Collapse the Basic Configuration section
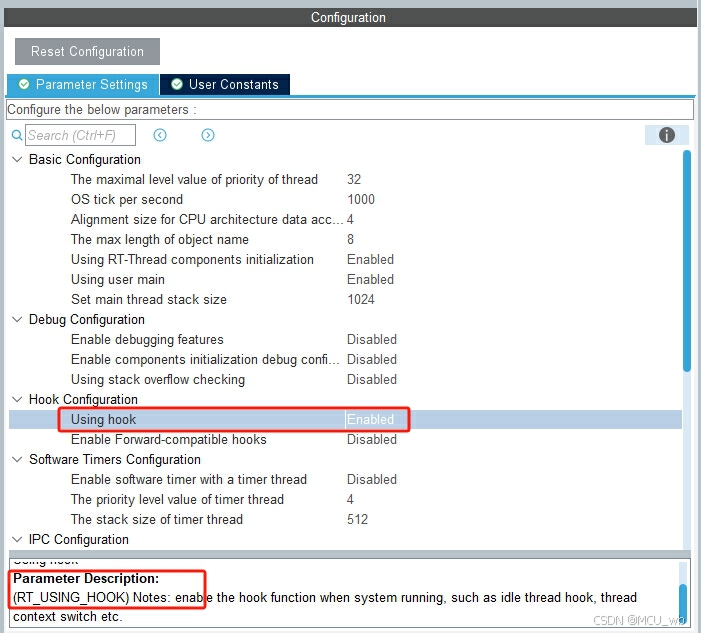The width and height of the screenshot is (701, 633). click(x=17, y=160)
